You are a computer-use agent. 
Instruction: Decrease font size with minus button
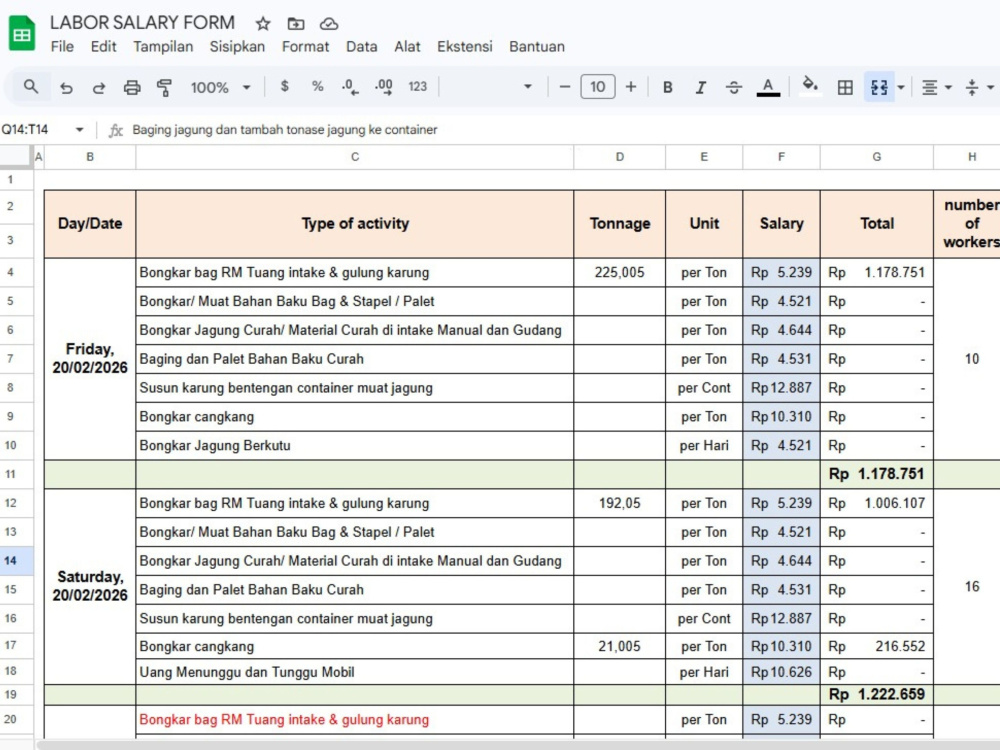click(x=564, y=87)
